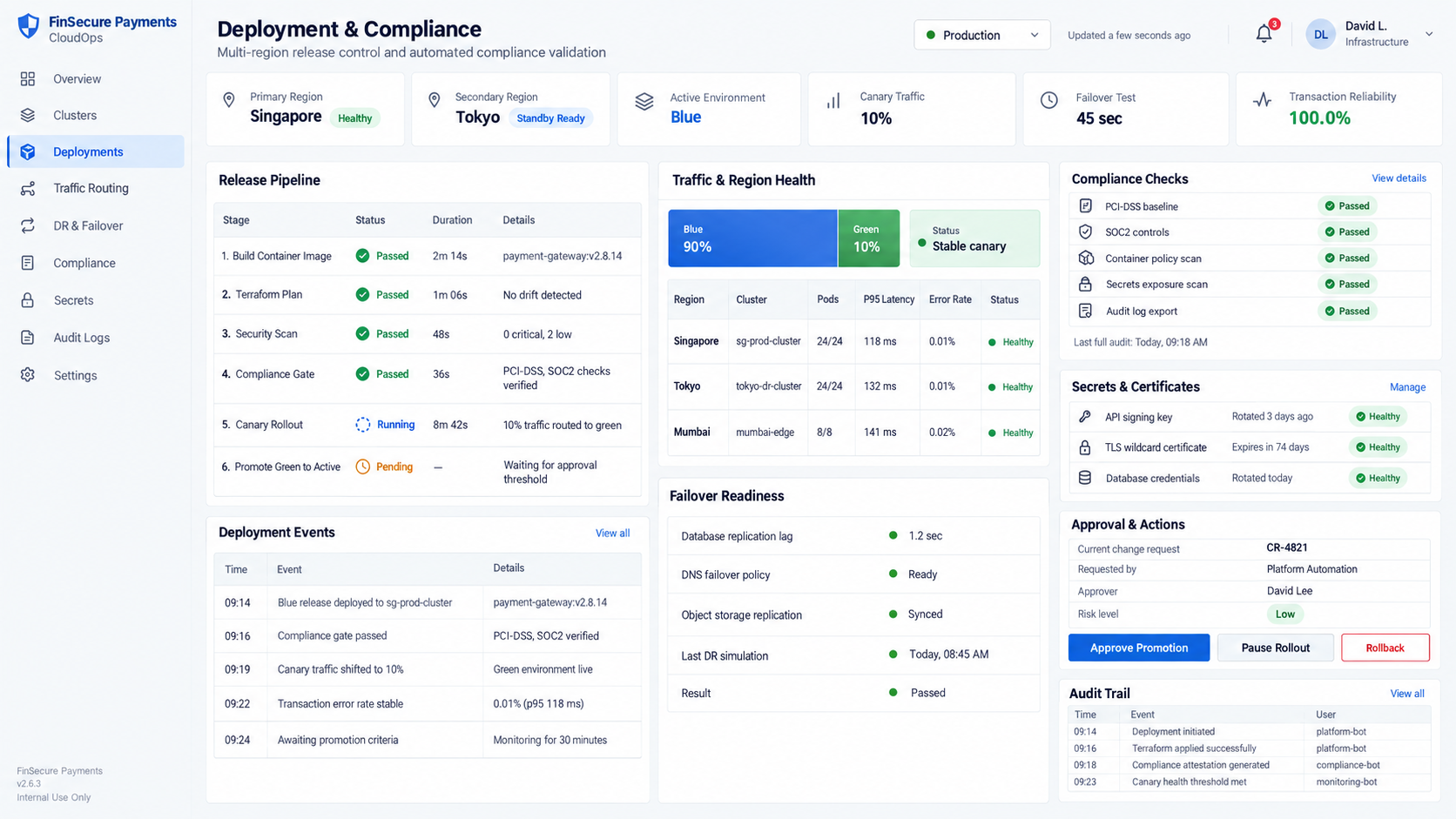Click the Low risk level badge
Viewport: 1456px width, 819px height.
pos(1285,614)
